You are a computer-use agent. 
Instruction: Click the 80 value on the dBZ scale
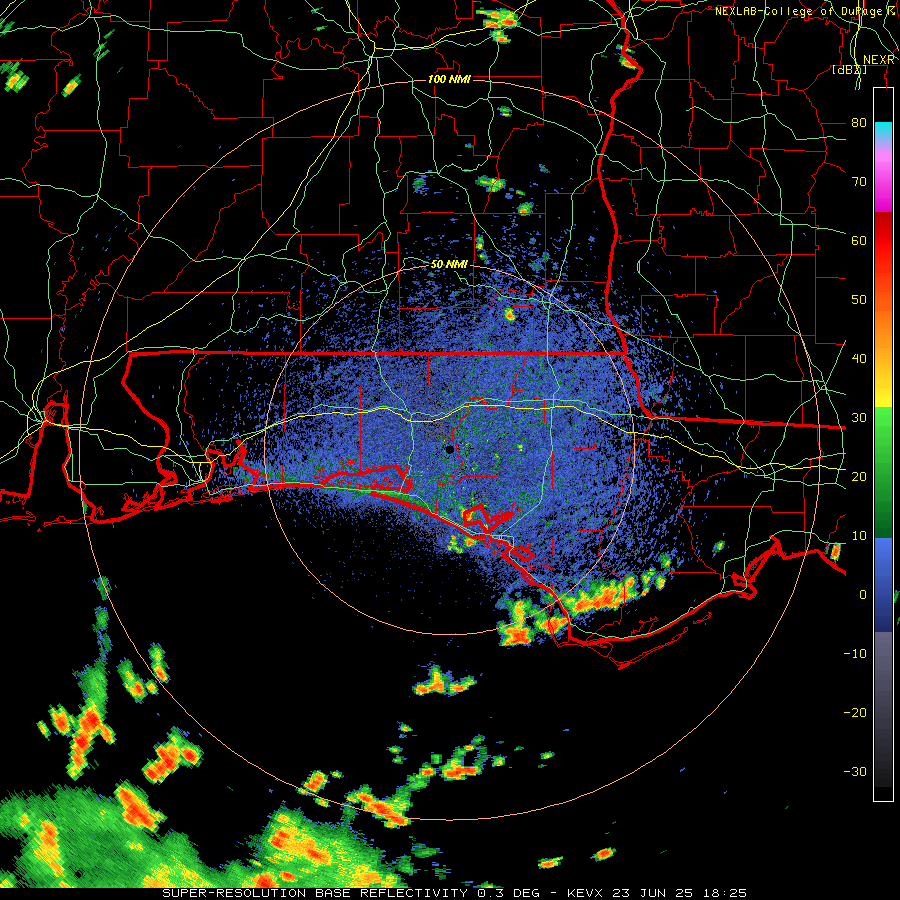(859, 123)
